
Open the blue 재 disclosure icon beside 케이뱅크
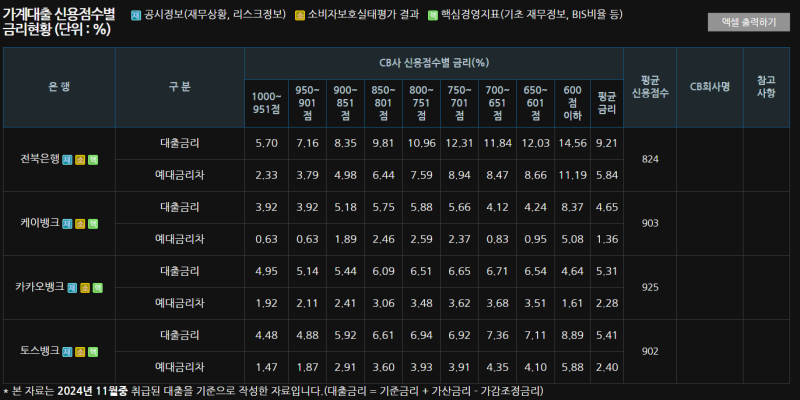point(67,223)
